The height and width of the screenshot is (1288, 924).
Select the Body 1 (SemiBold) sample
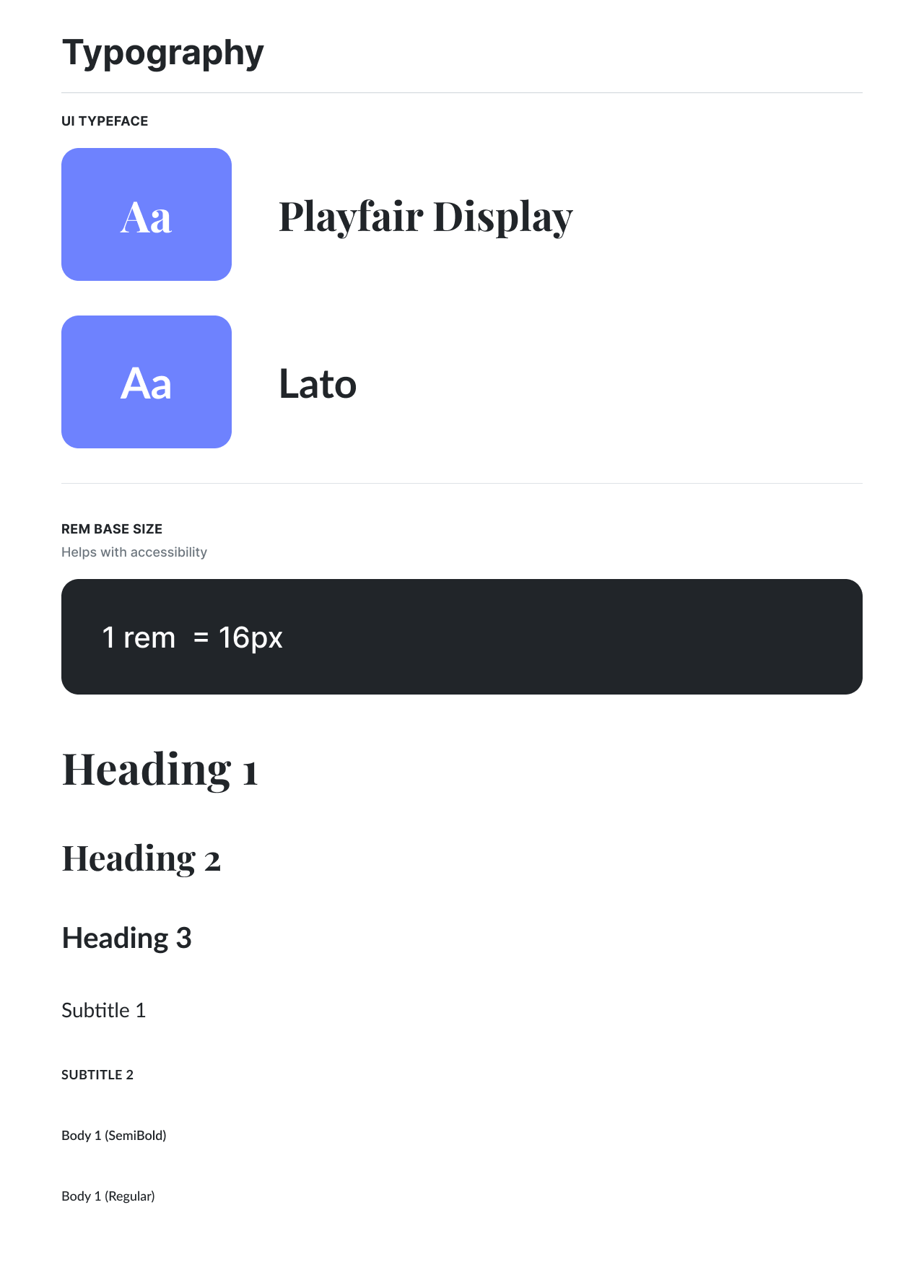tap(114, 1136)
